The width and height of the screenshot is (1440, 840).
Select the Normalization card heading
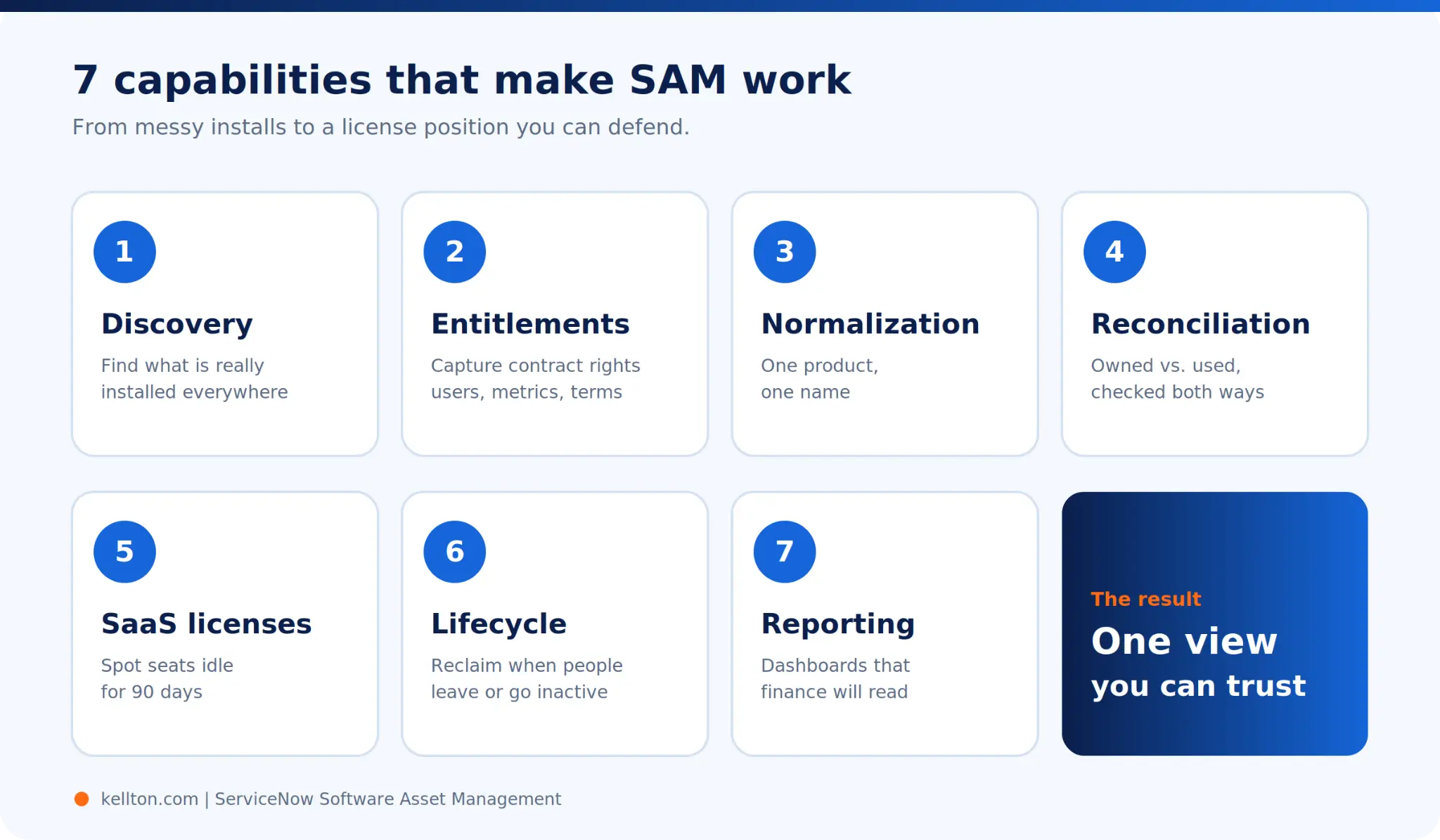[x=870, y=324]
